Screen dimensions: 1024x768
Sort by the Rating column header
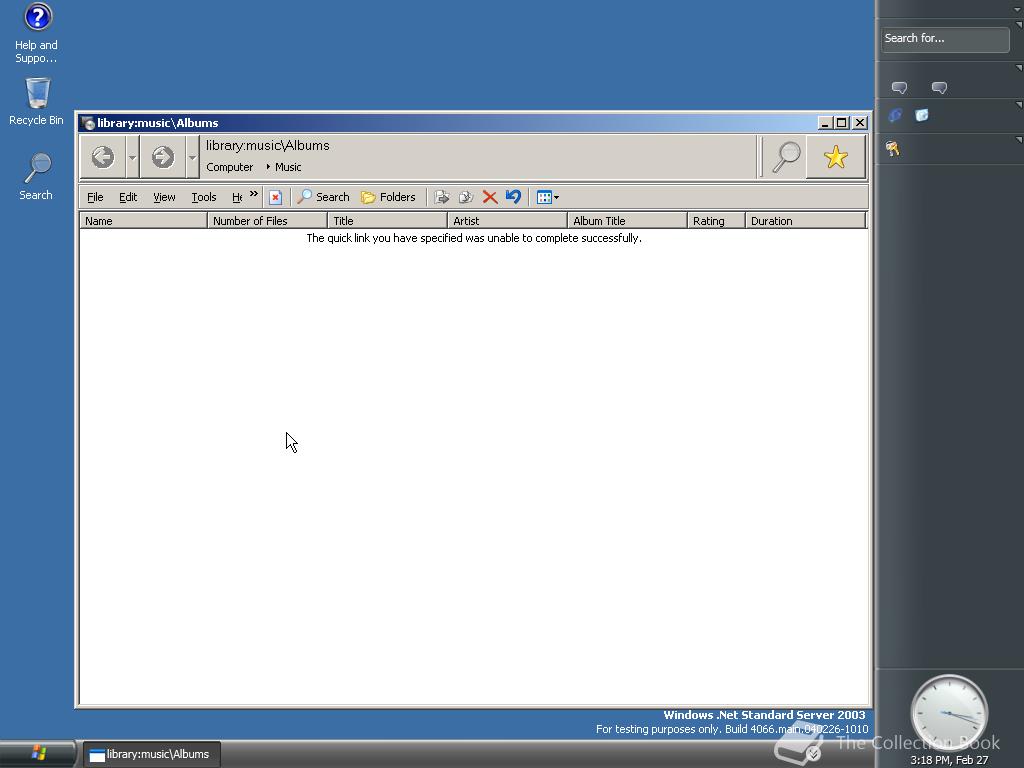(x=716, y=221)
